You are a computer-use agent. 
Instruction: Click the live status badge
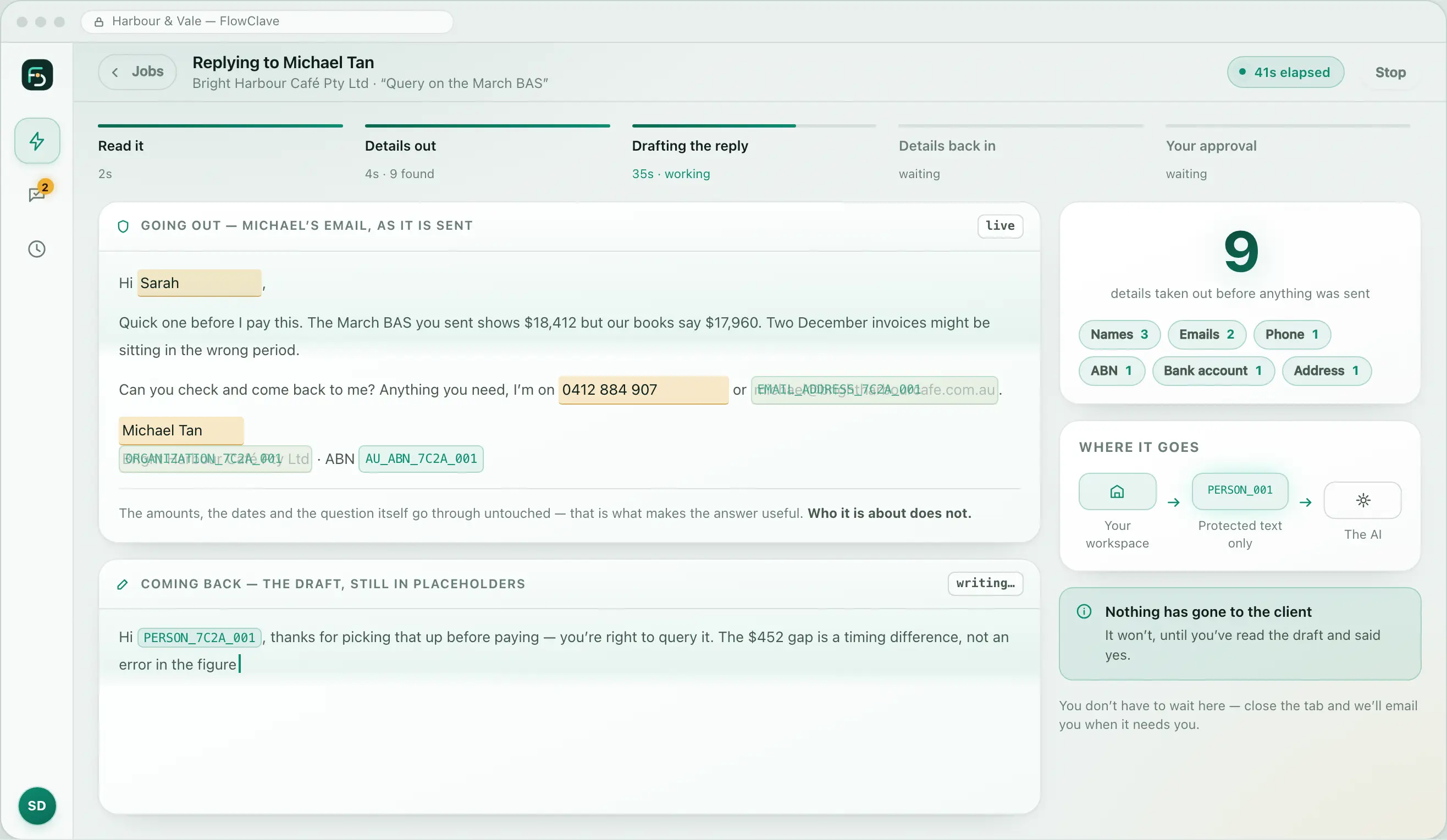[999, 226]
